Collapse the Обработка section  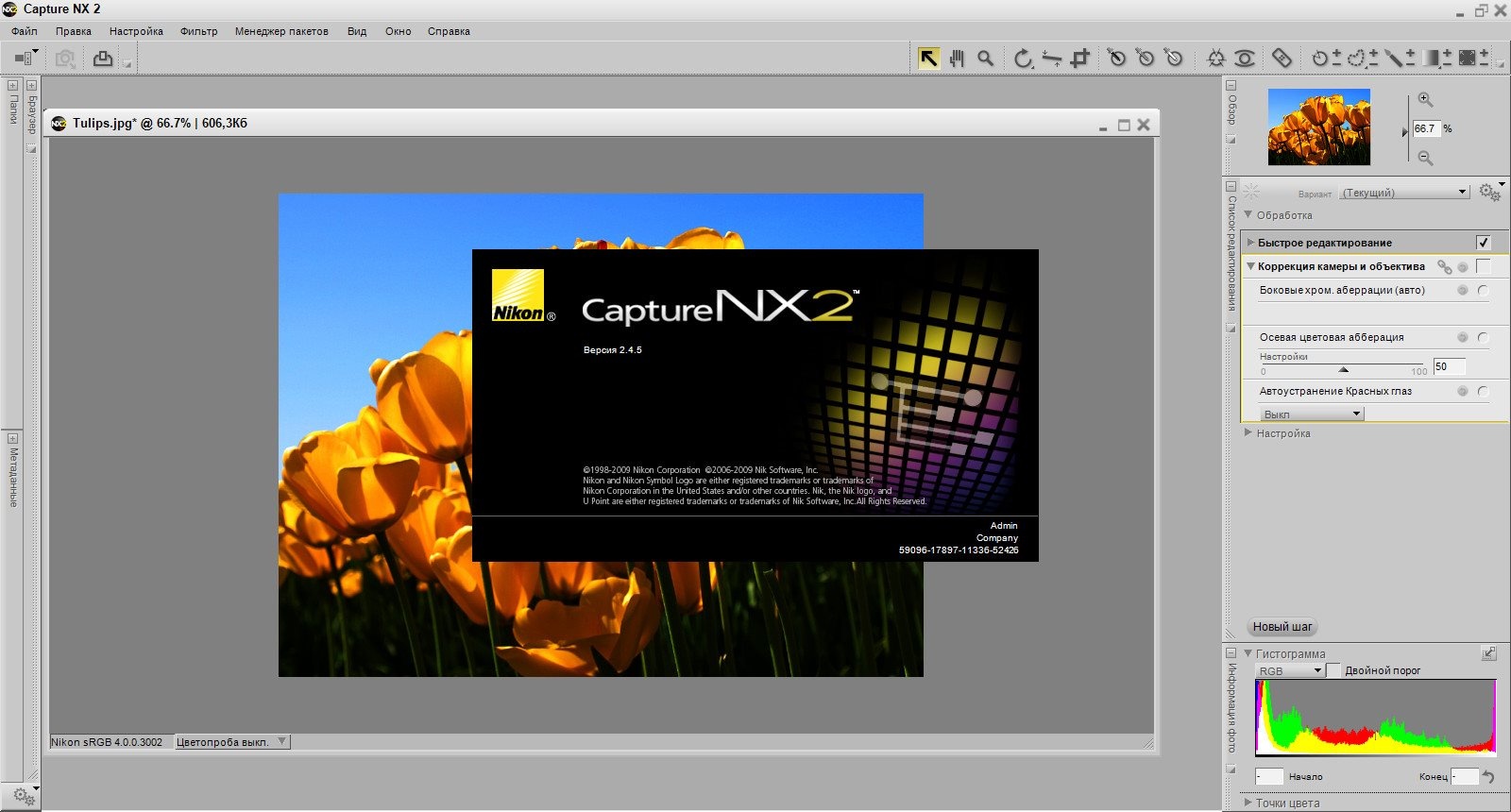coord(1248,214)
